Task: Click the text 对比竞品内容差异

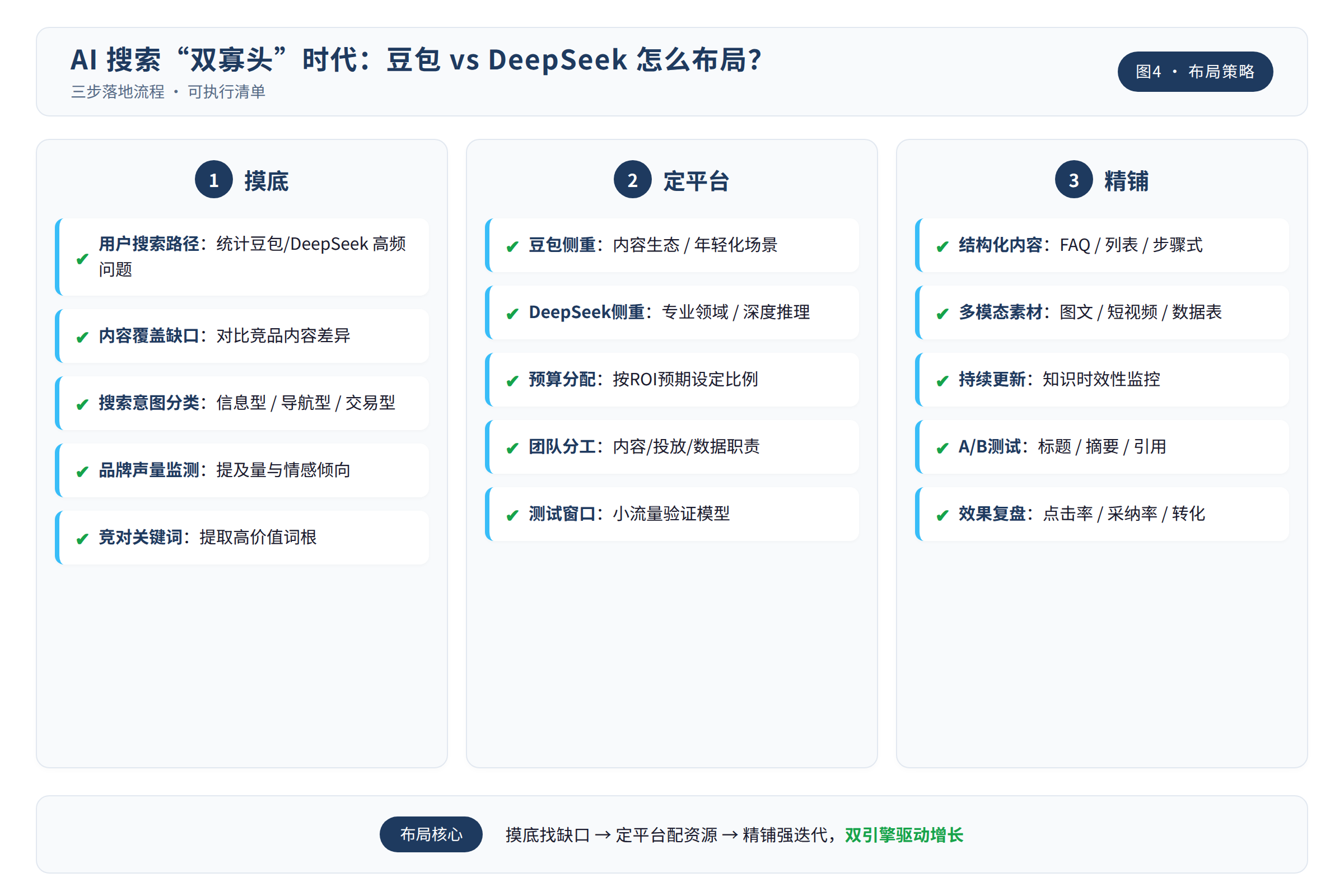Action: 283,335
